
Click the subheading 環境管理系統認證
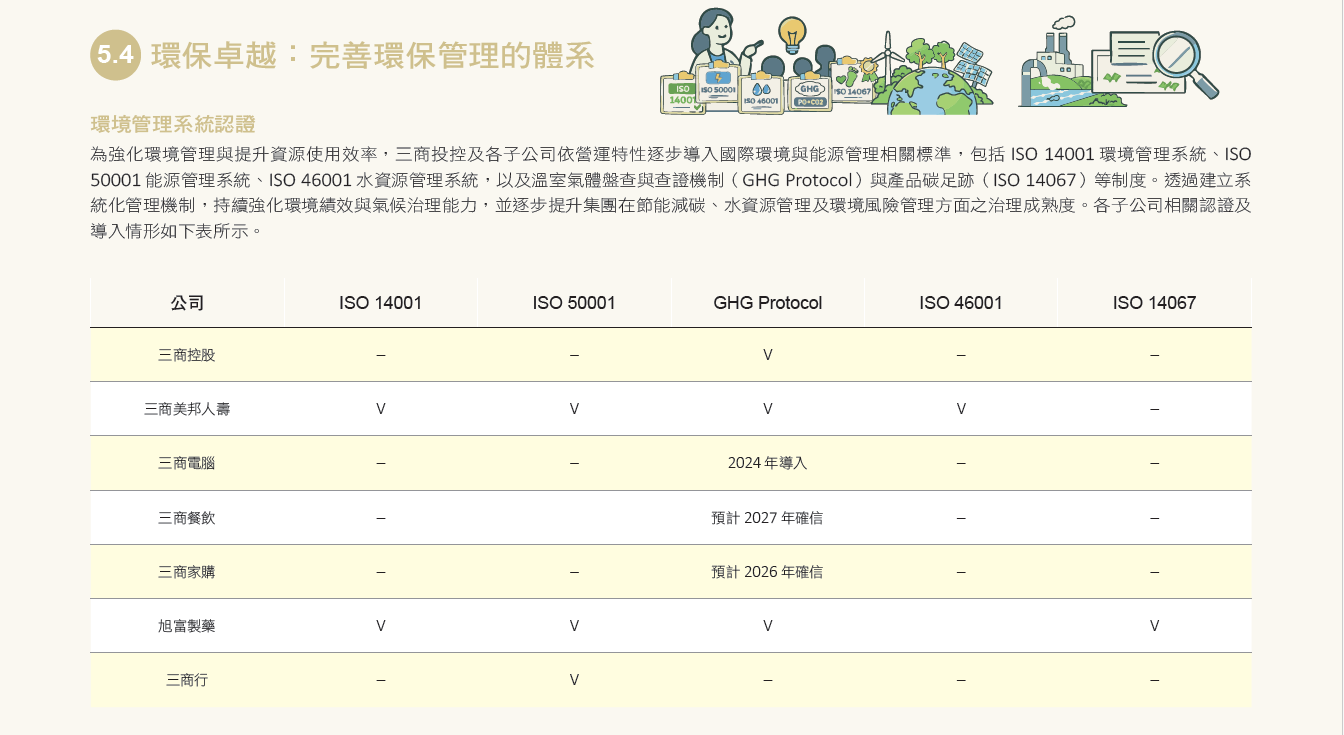[173, 124]
